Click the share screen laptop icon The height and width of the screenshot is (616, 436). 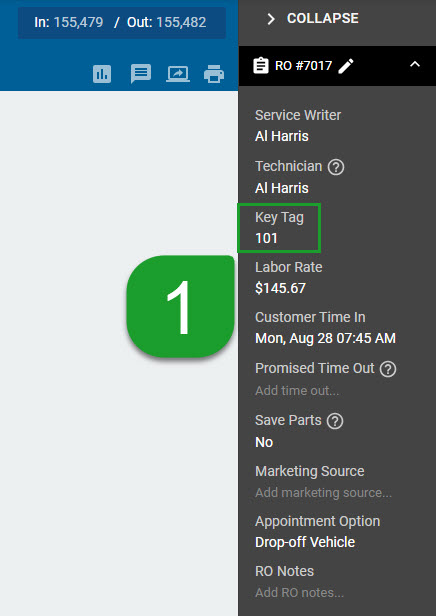pyautogui.click(x=178, y=74)
